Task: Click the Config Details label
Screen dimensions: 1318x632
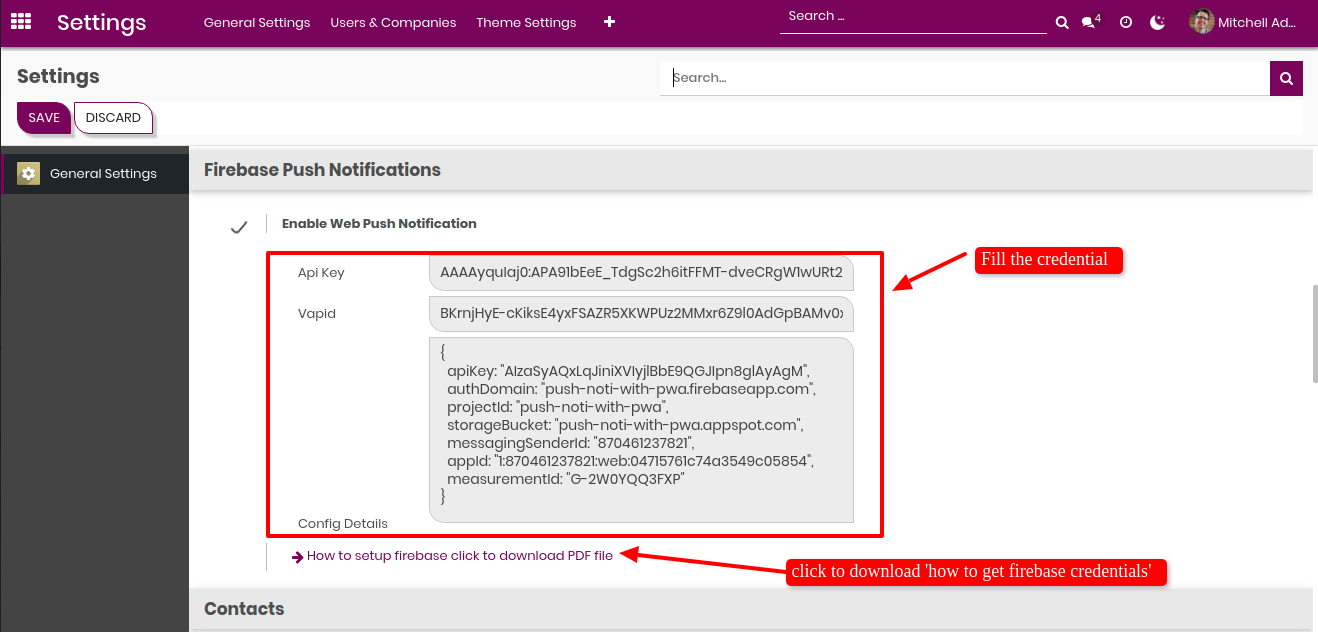Action: tap(343, 524)
